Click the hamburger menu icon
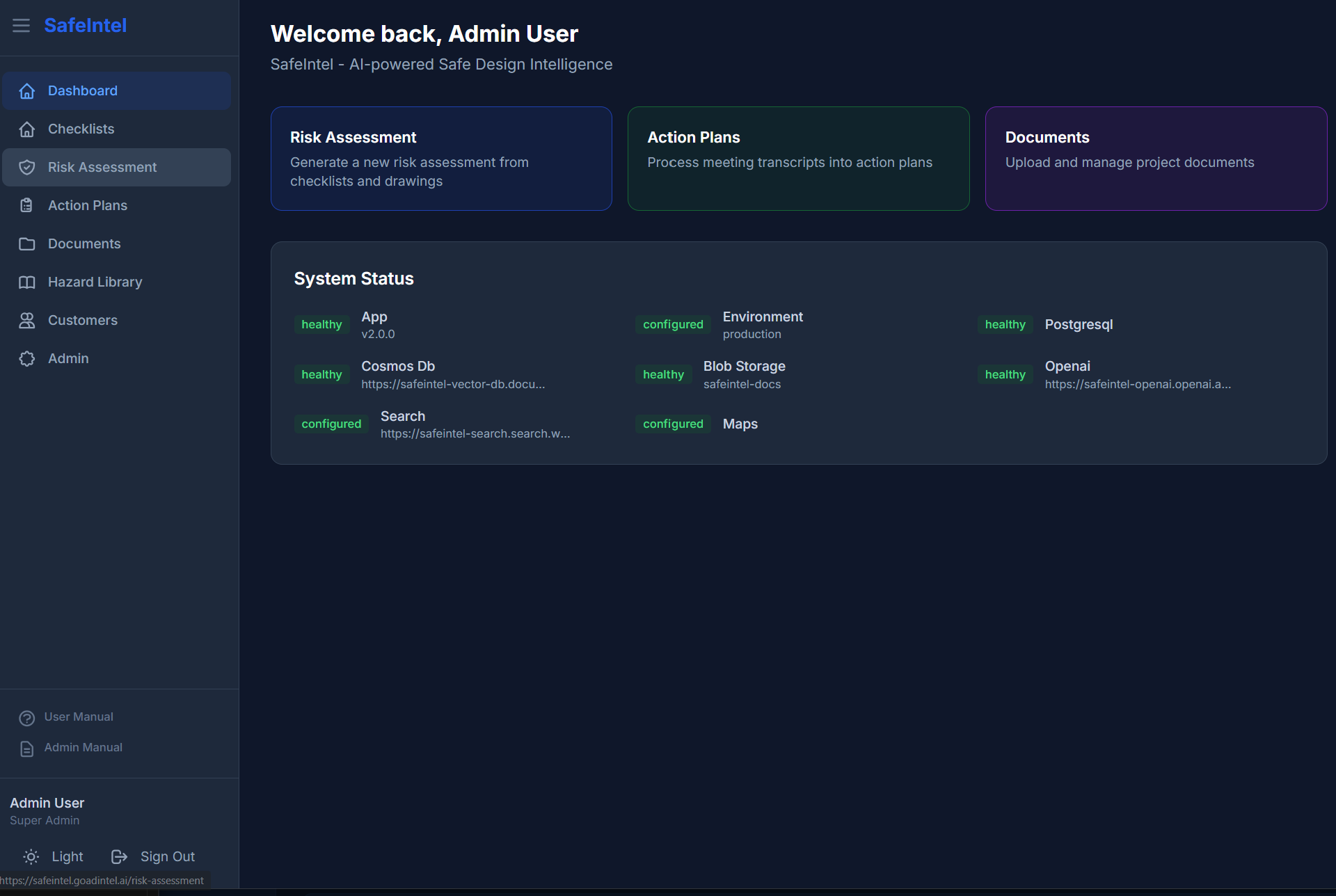 pos(21,26)
